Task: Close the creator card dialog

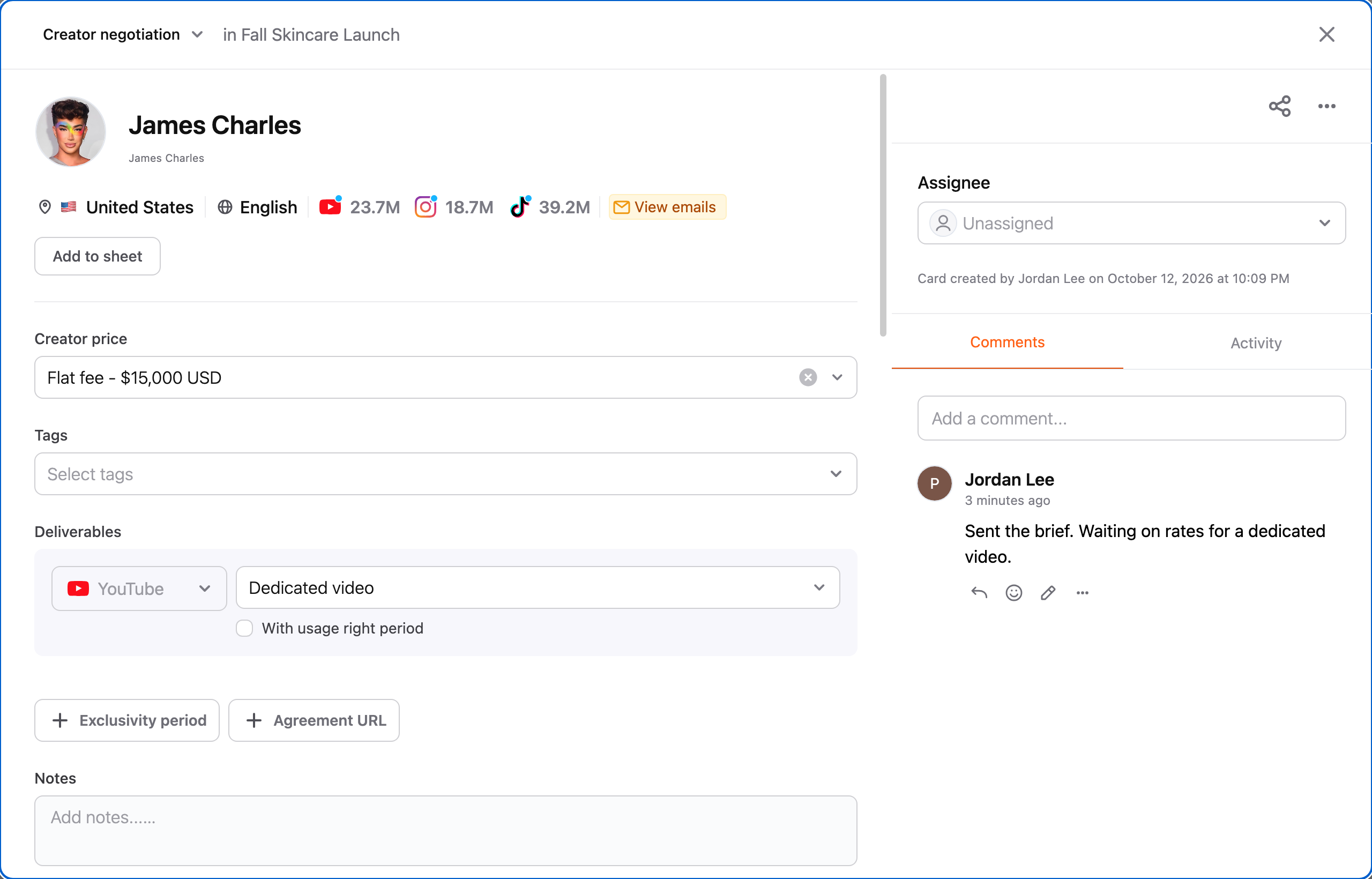Action: point(1326,34)
